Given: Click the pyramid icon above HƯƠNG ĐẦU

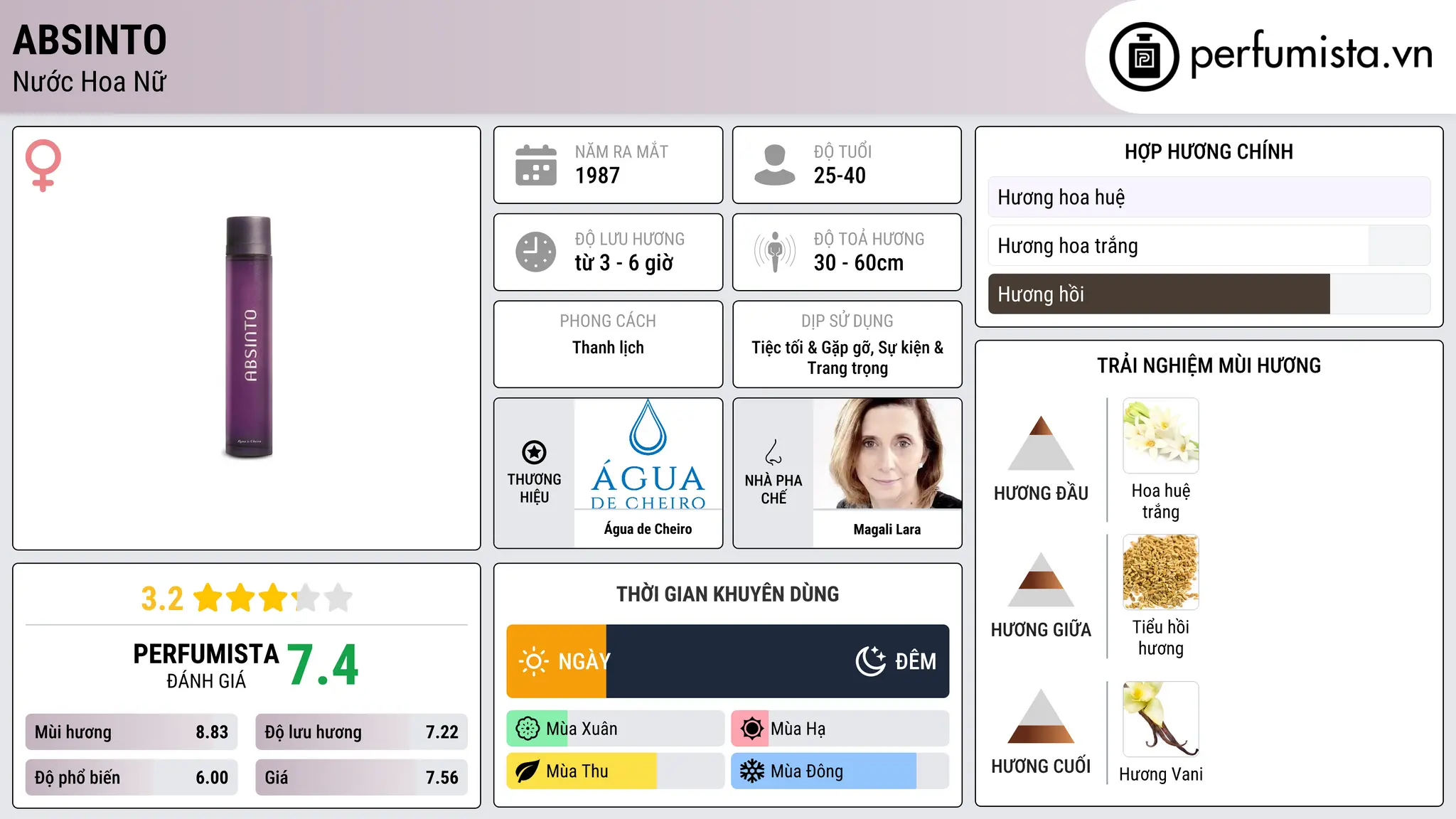Looking at the screenshot, I should click(x=1041, y=443).
